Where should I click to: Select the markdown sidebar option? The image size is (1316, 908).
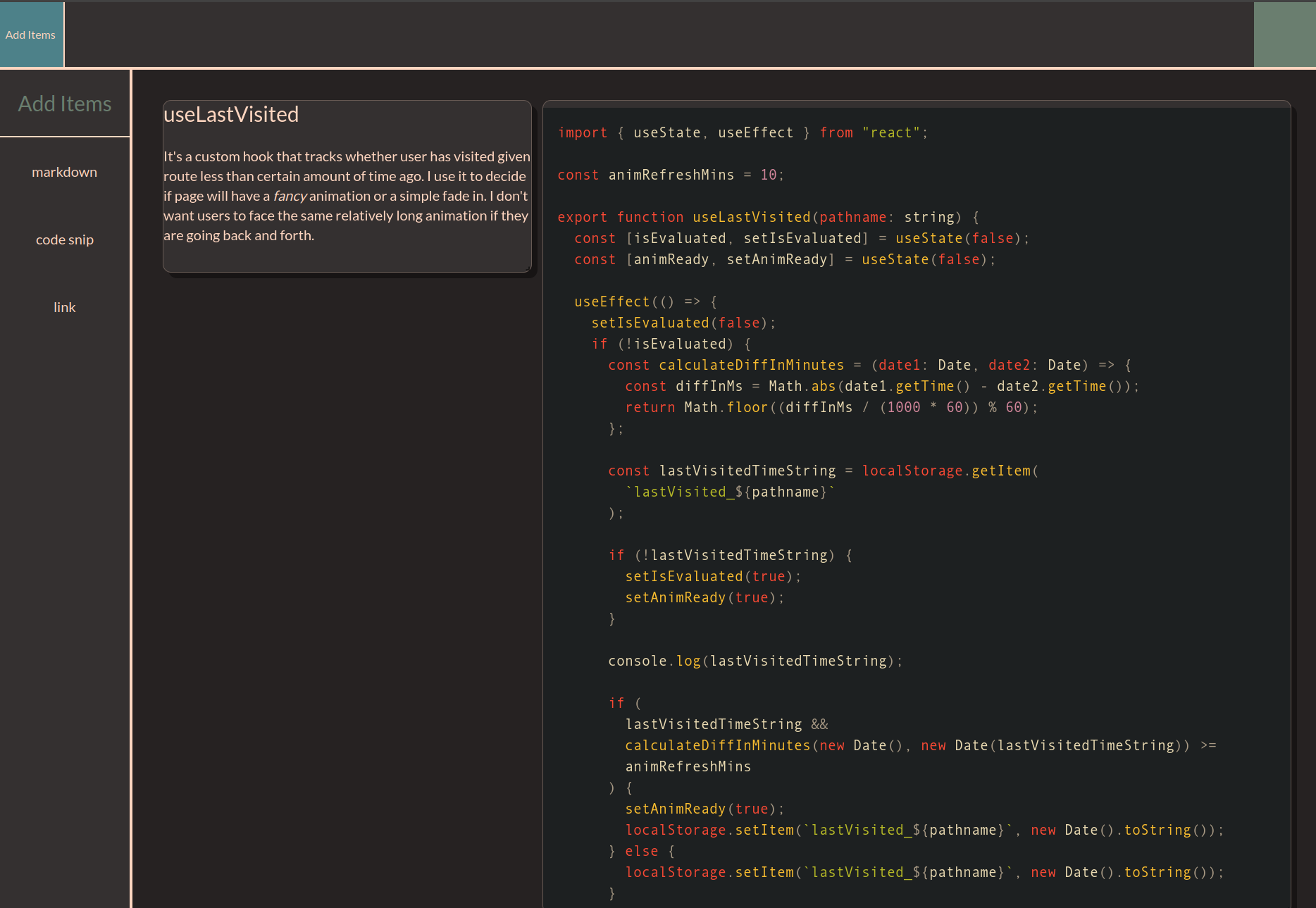point(65,172)
